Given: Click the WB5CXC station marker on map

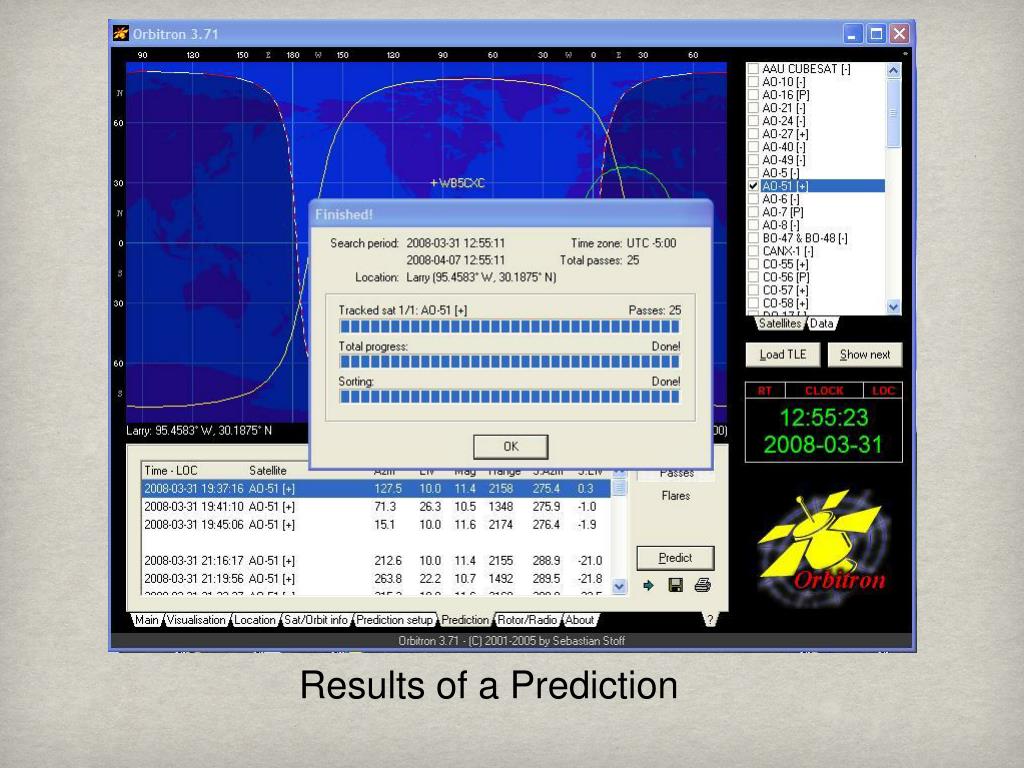Looking at the screenshot, I should 457,183.
